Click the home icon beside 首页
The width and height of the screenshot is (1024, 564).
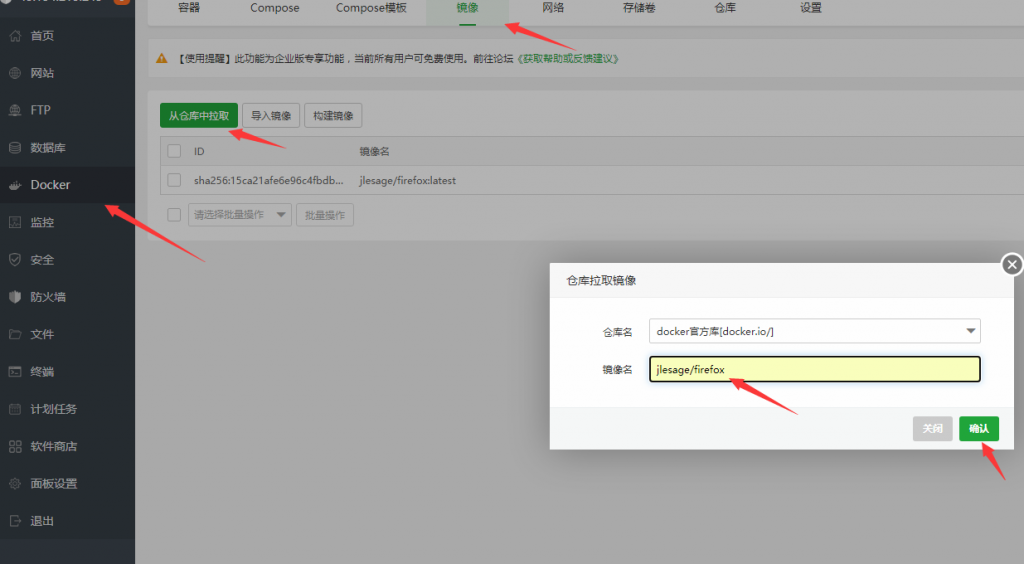15,36
